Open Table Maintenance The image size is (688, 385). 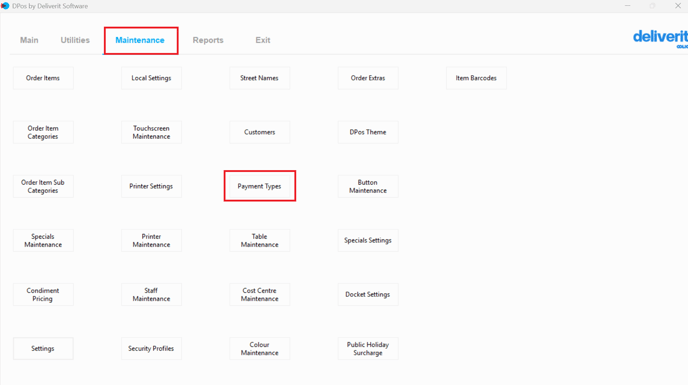coord(259,240)
